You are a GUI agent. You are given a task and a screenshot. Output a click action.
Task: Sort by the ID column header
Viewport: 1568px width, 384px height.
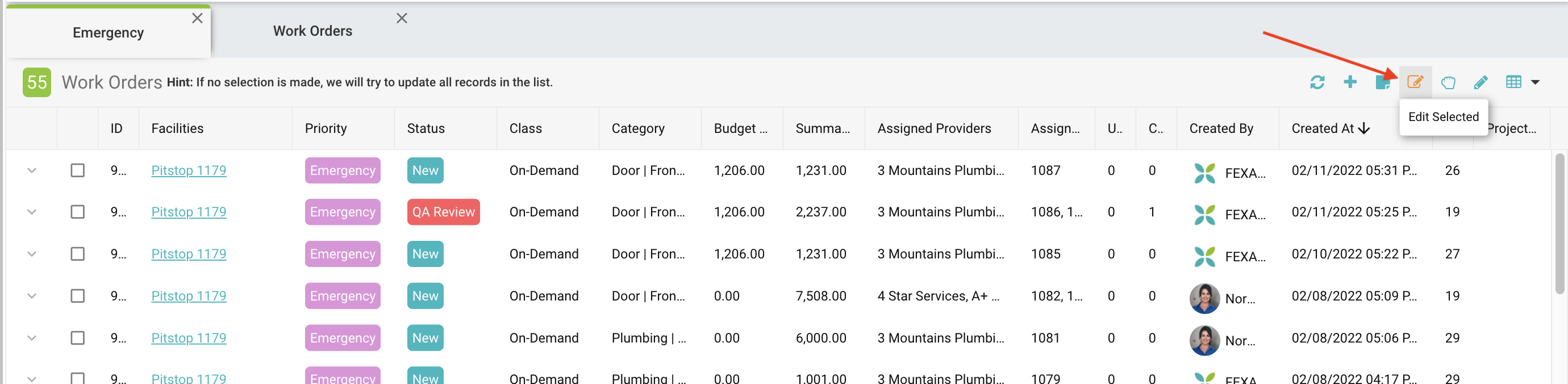pos(116,128)
